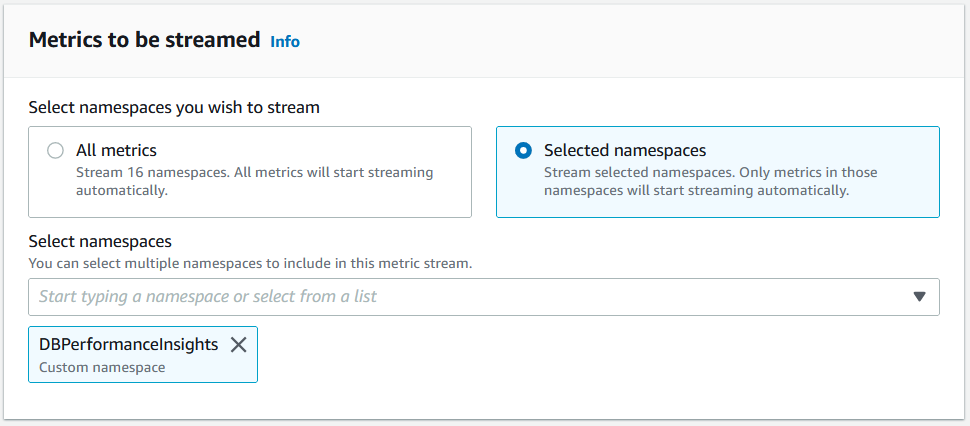Click the multiple namespaces helper text
The image size is (970, 426).
pos(250,264)
